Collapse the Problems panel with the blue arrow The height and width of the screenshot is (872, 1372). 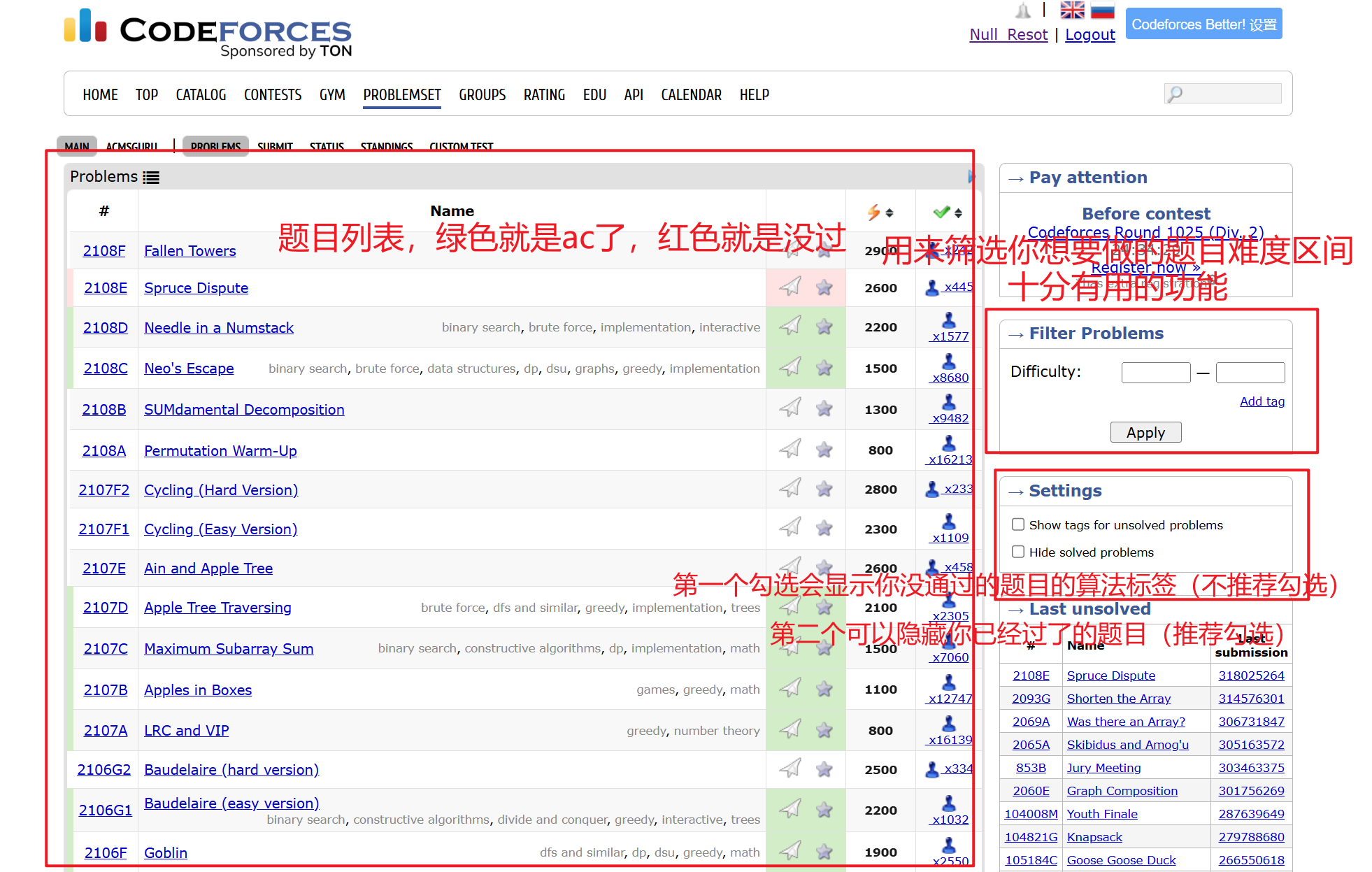pyautogui.click(x=971, y=177)
